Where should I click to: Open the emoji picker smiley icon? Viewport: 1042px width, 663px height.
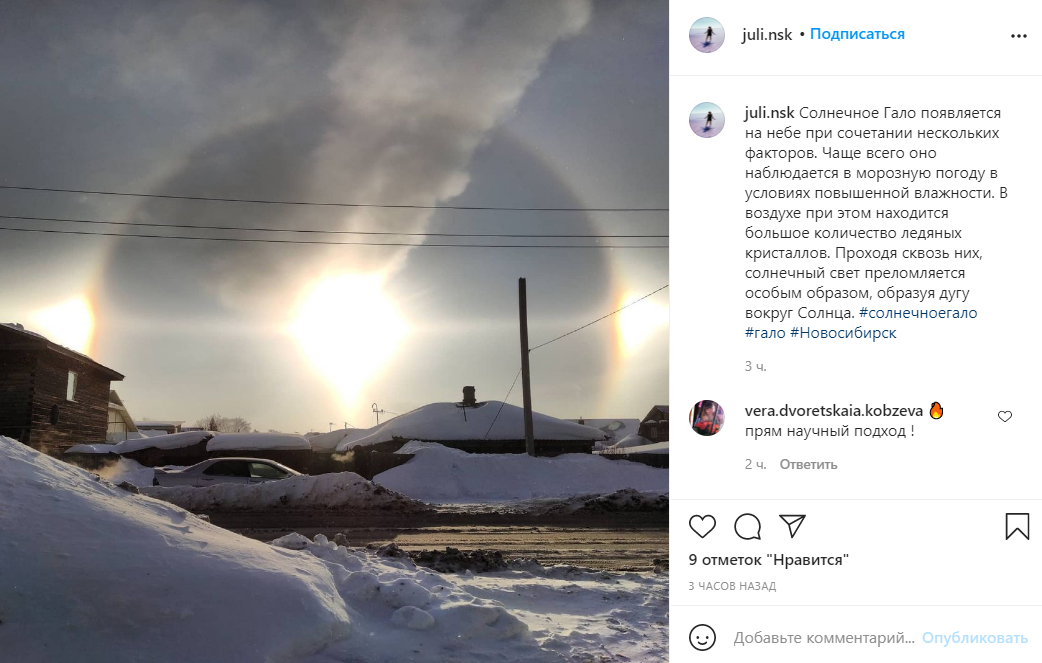[x=702, y=638]
